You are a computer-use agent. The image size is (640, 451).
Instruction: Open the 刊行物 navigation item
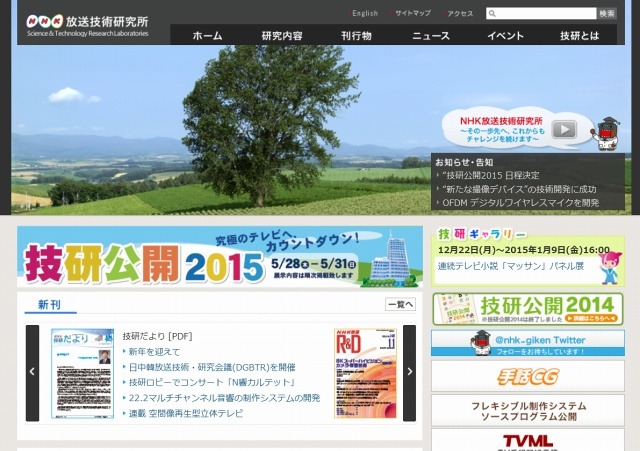tap(355, 36)
